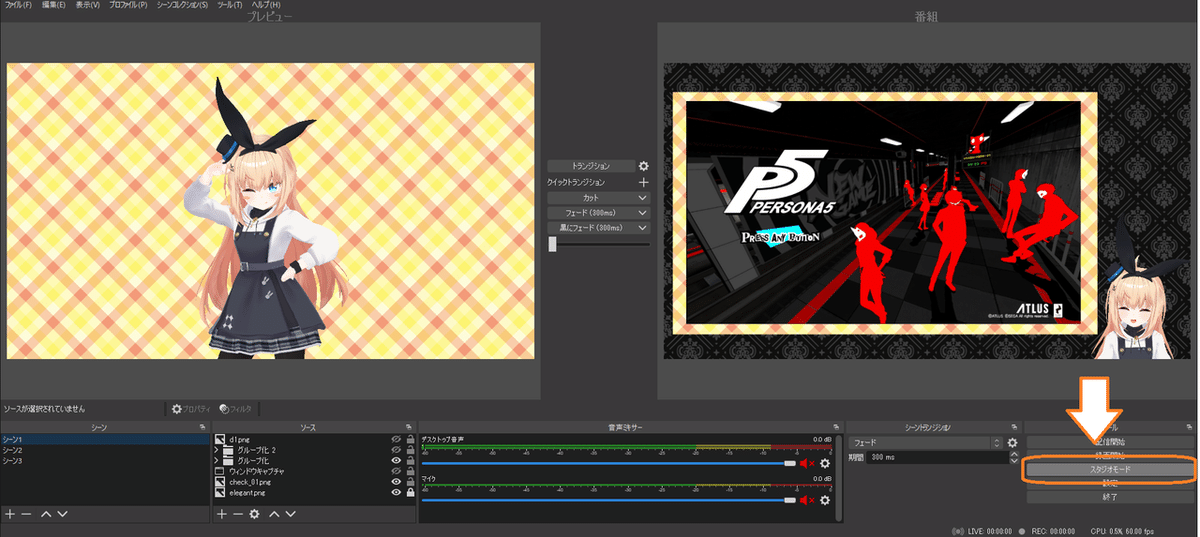The image size is (1200, 537).
Task: Expand the グループ化 group
Action: (217, 460)
